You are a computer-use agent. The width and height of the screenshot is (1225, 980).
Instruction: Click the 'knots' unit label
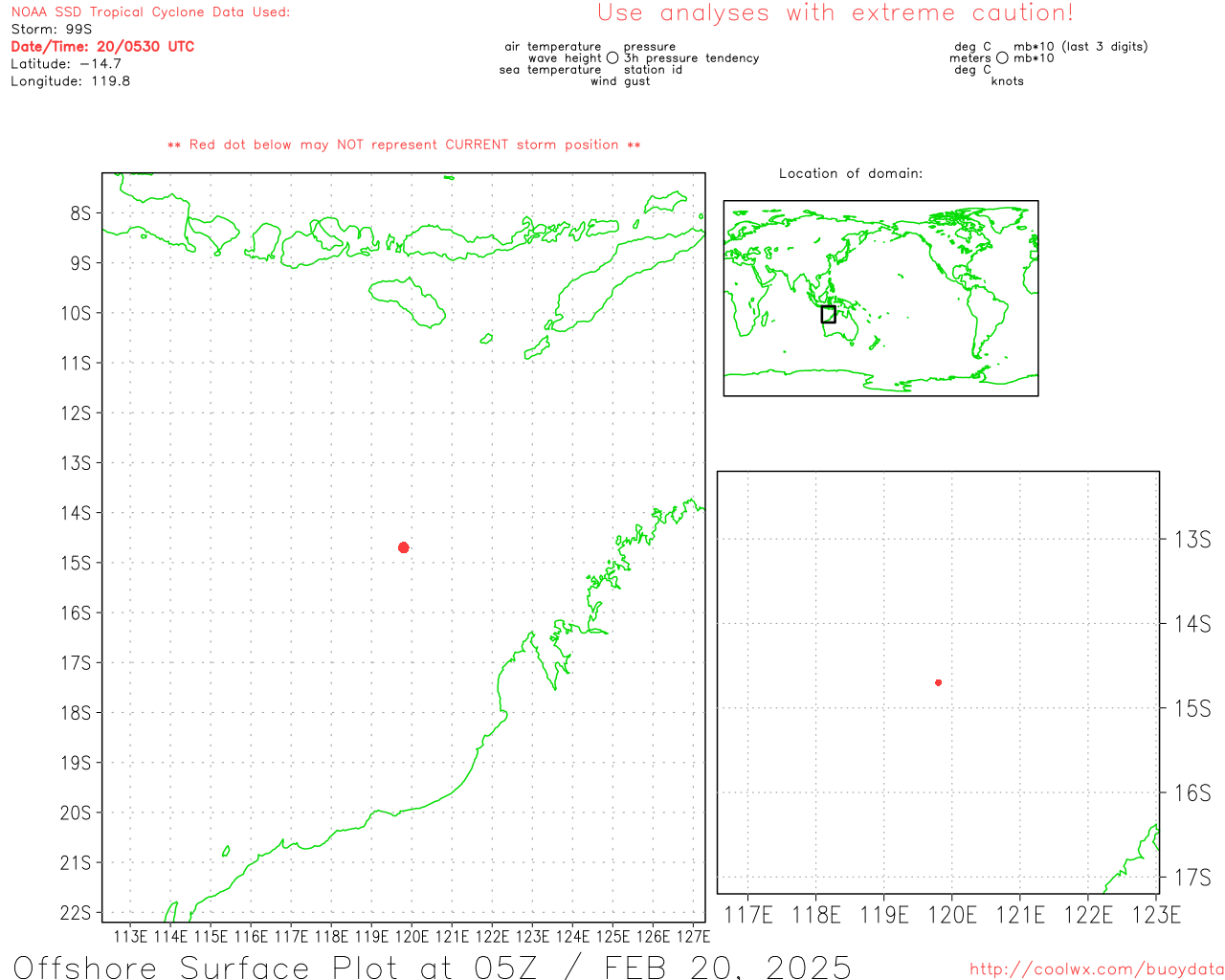pyautogui.click(x=1008, y=81)
